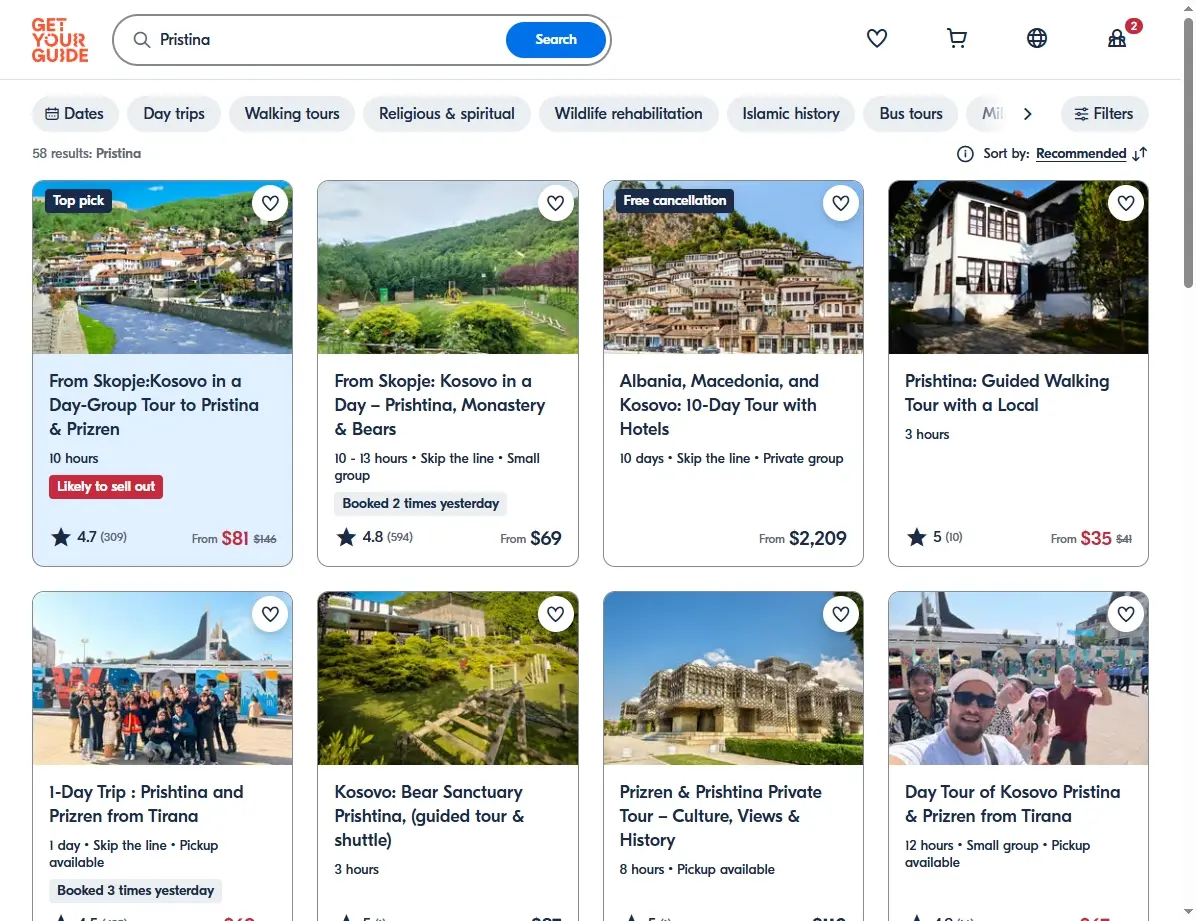Screen dimensions: 1196x921
Task: Click the blue Search button
Action: pos(556,40)
